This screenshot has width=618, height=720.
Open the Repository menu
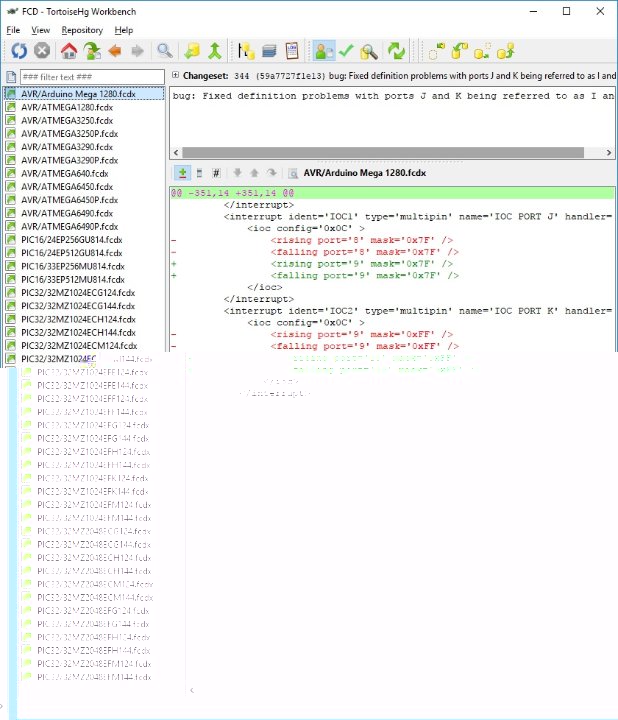(82, 30)
